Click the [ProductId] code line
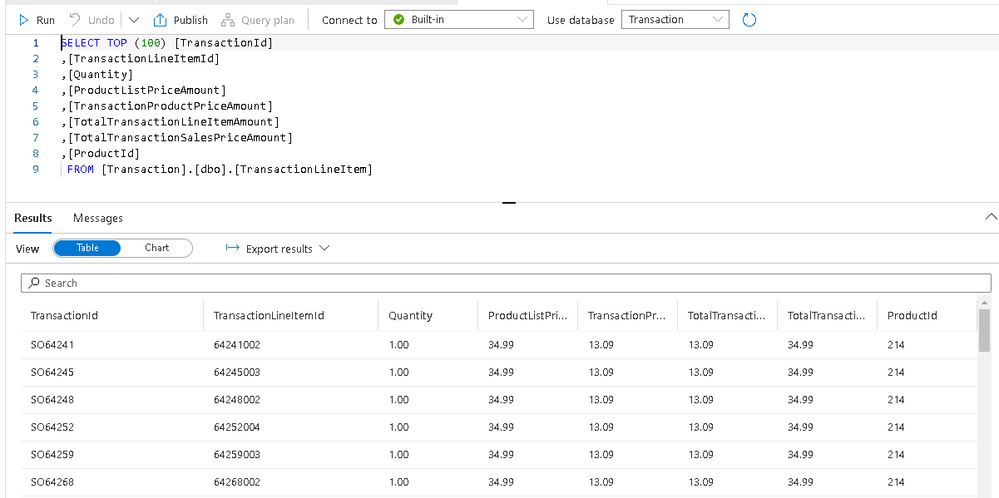 pos(100,153)
